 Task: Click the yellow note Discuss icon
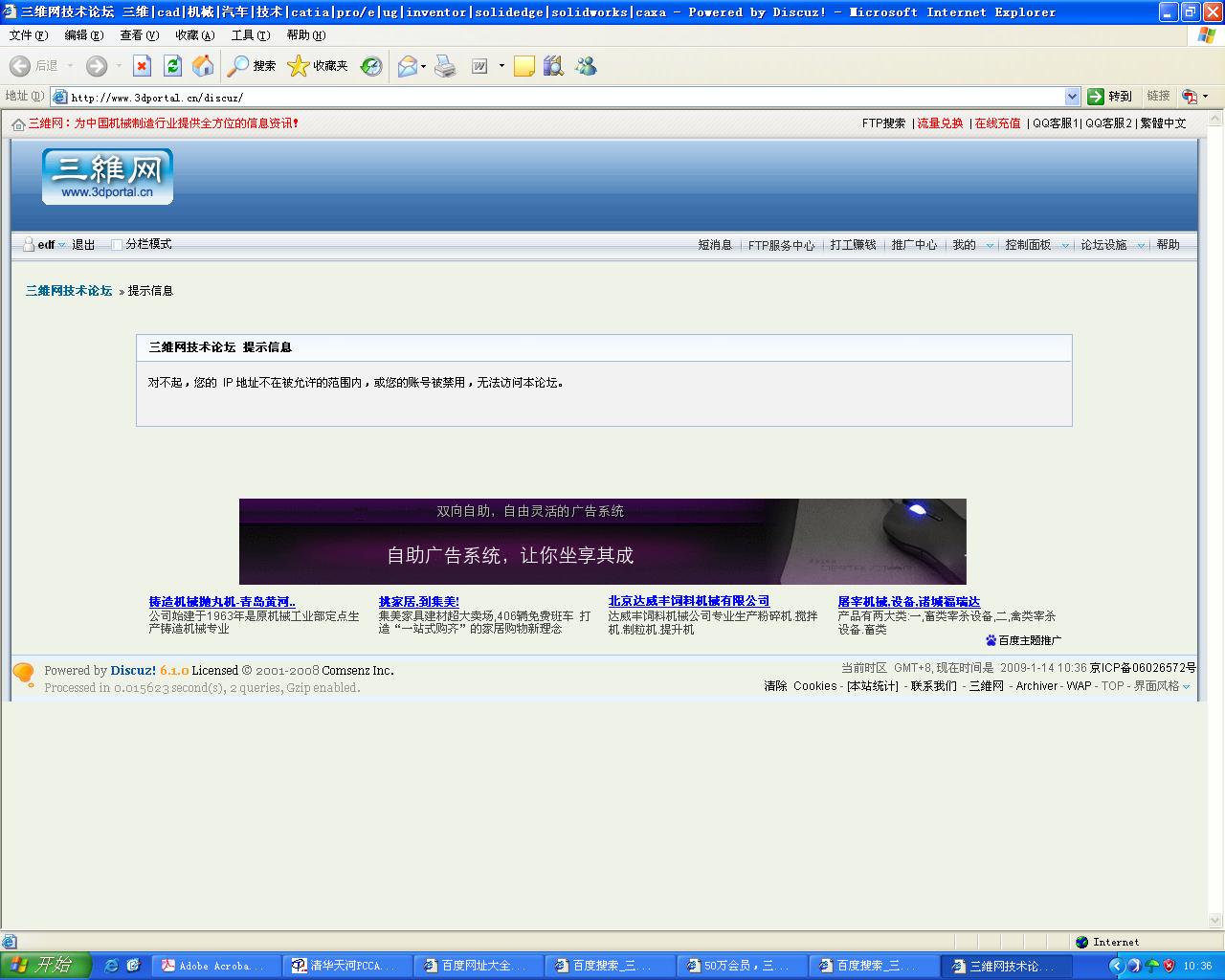[x=523, y=65]
